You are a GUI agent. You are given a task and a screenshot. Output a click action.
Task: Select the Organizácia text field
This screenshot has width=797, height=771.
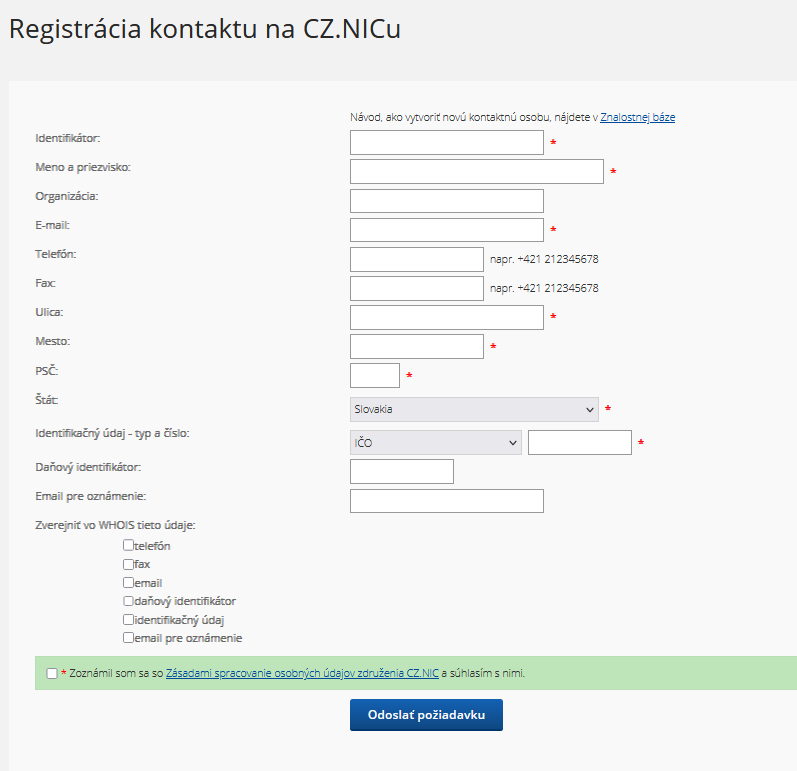447,201
